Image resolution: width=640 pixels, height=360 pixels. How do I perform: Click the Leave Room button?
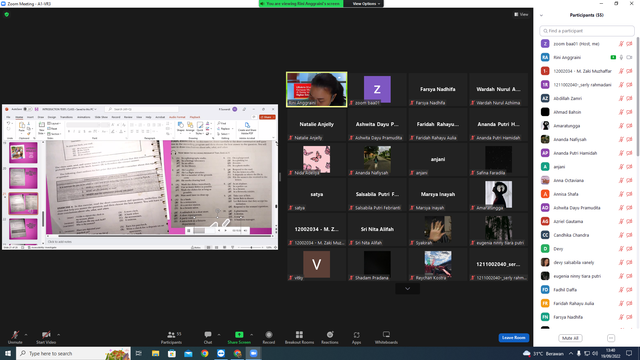tap(513, 338)
